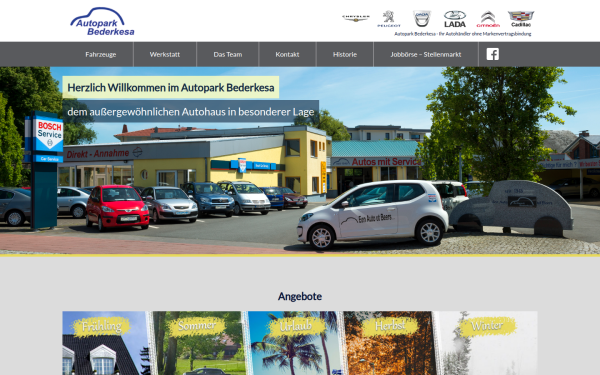Open the Herbst offer thumbnail

coord(389,343)
